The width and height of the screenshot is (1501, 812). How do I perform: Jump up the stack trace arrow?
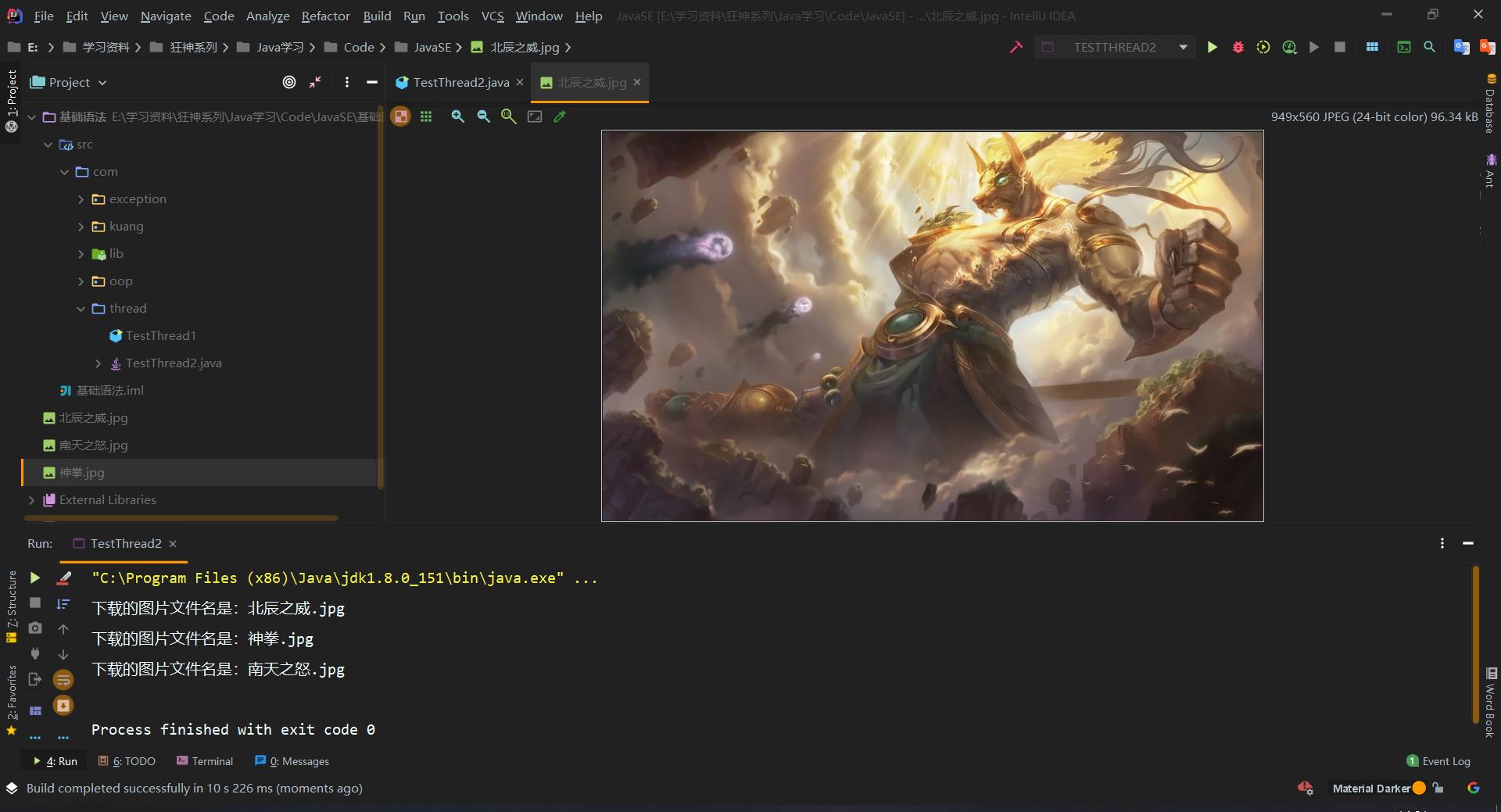63,629
